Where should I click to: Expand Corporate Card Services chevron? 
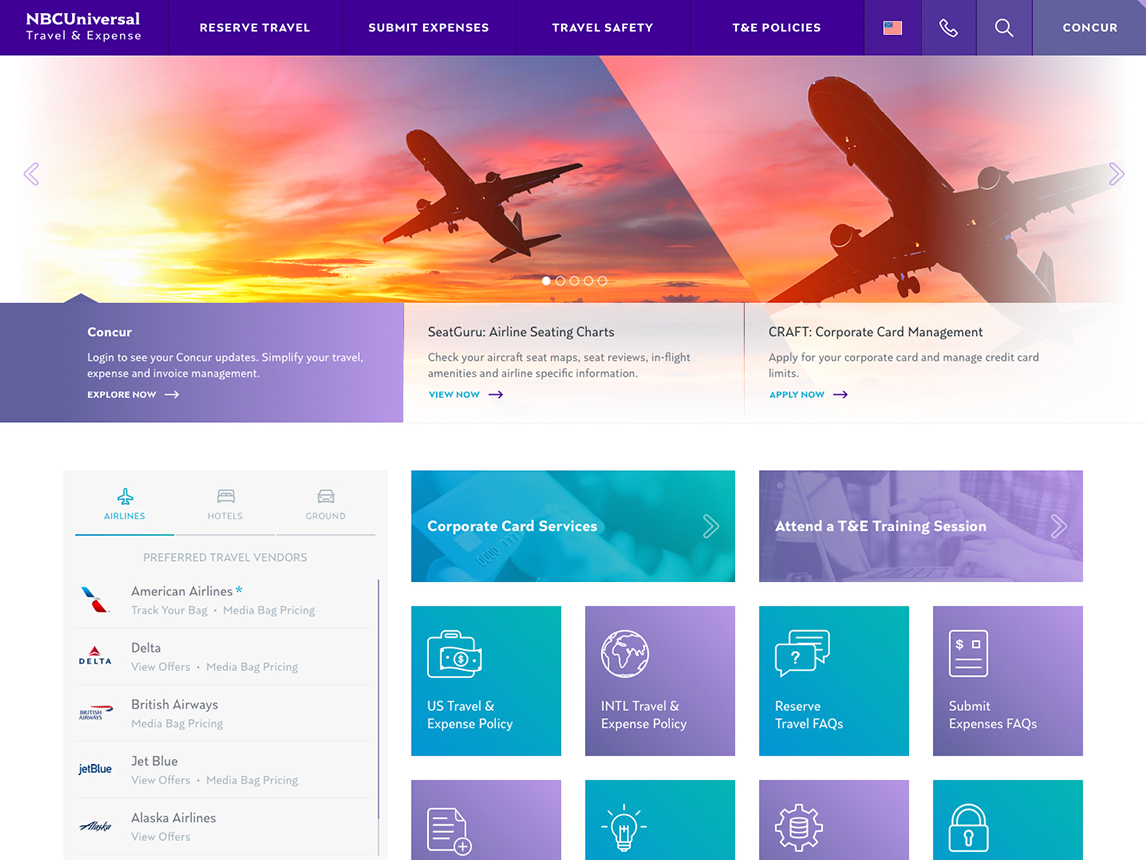click(711, 526)
